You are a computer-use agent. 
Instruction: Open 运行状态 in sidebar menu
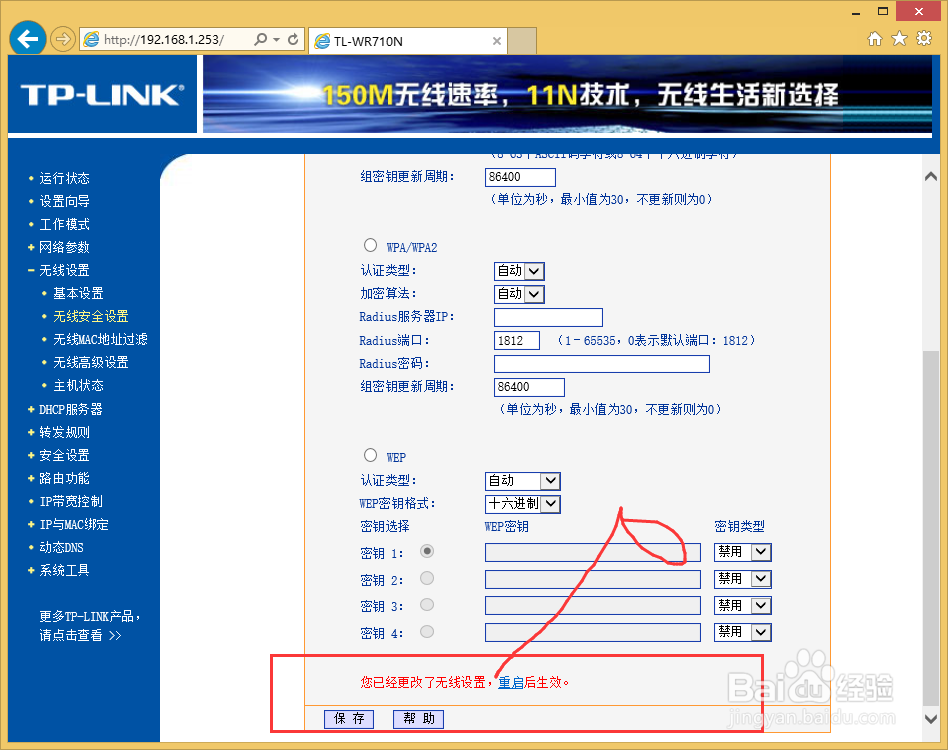(64, 178)
